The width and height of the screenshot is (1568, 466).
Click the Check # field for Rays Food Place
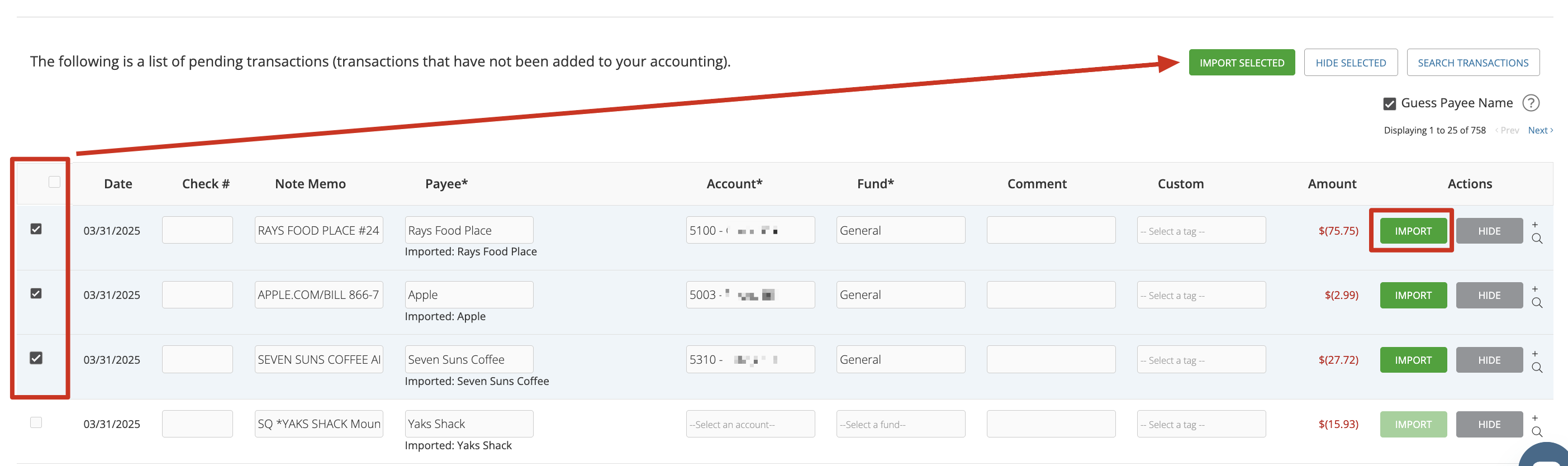(x=197, y=231)
